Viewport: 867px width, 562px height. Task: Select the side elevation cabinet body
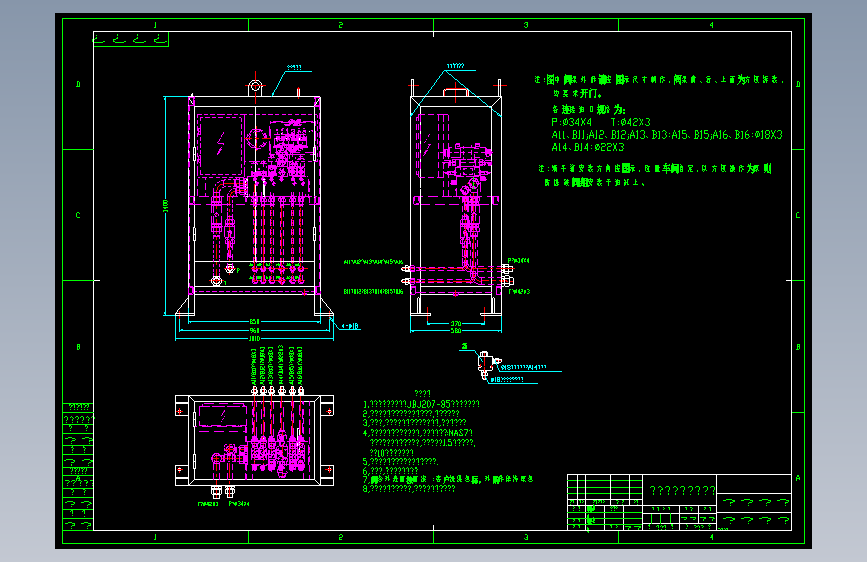point(456,206)
